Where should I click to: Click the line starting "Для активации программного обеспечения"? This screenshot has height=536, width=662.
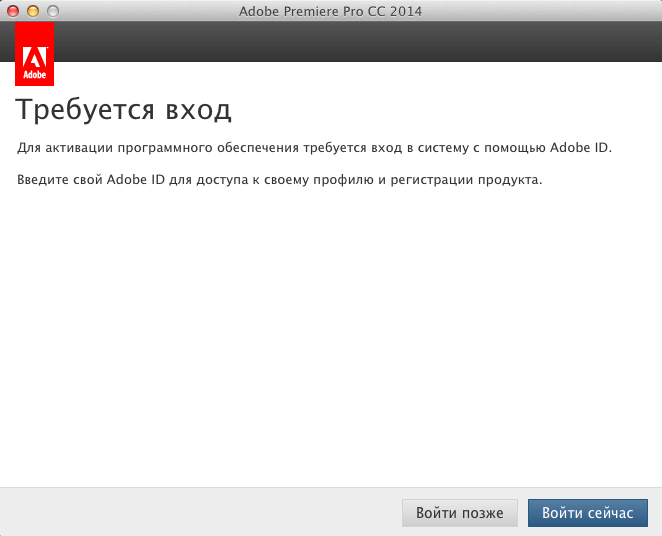314,148
